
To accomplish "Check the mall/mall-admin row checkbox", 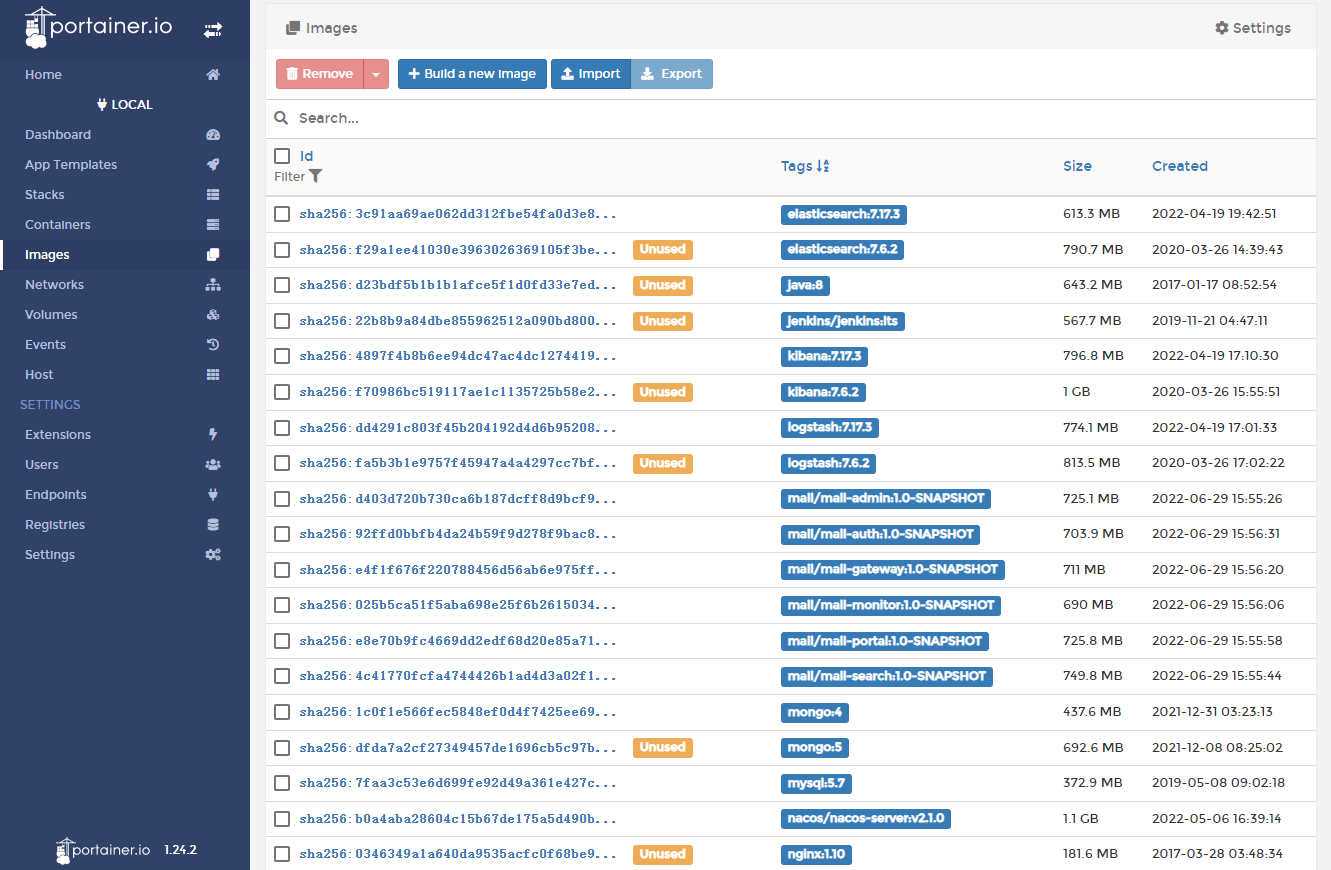I will (282, 499).
